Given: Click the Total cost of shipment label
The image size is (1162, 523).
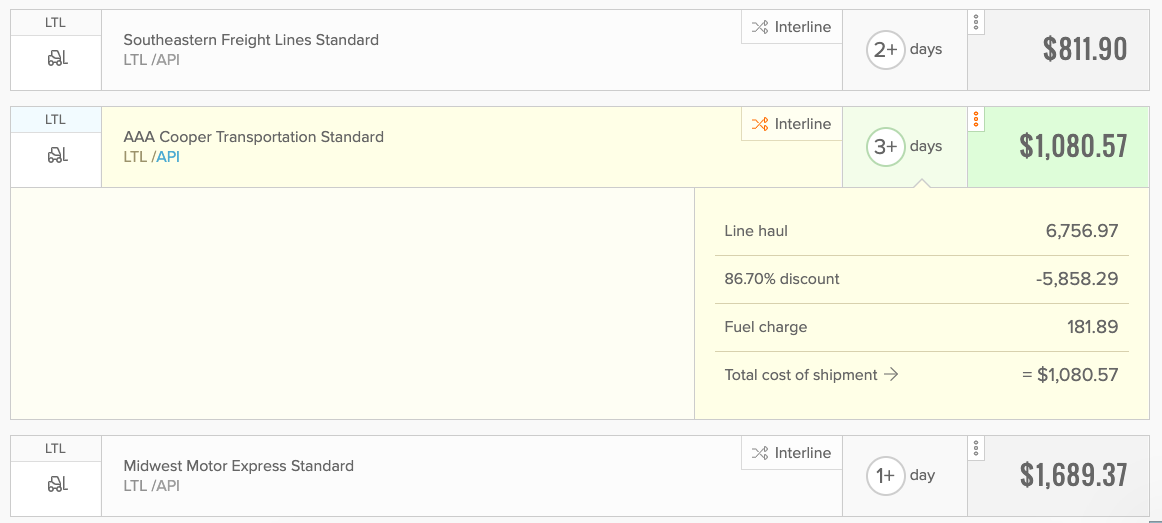Looking at the screenshot, I should (x=801, y=375).
